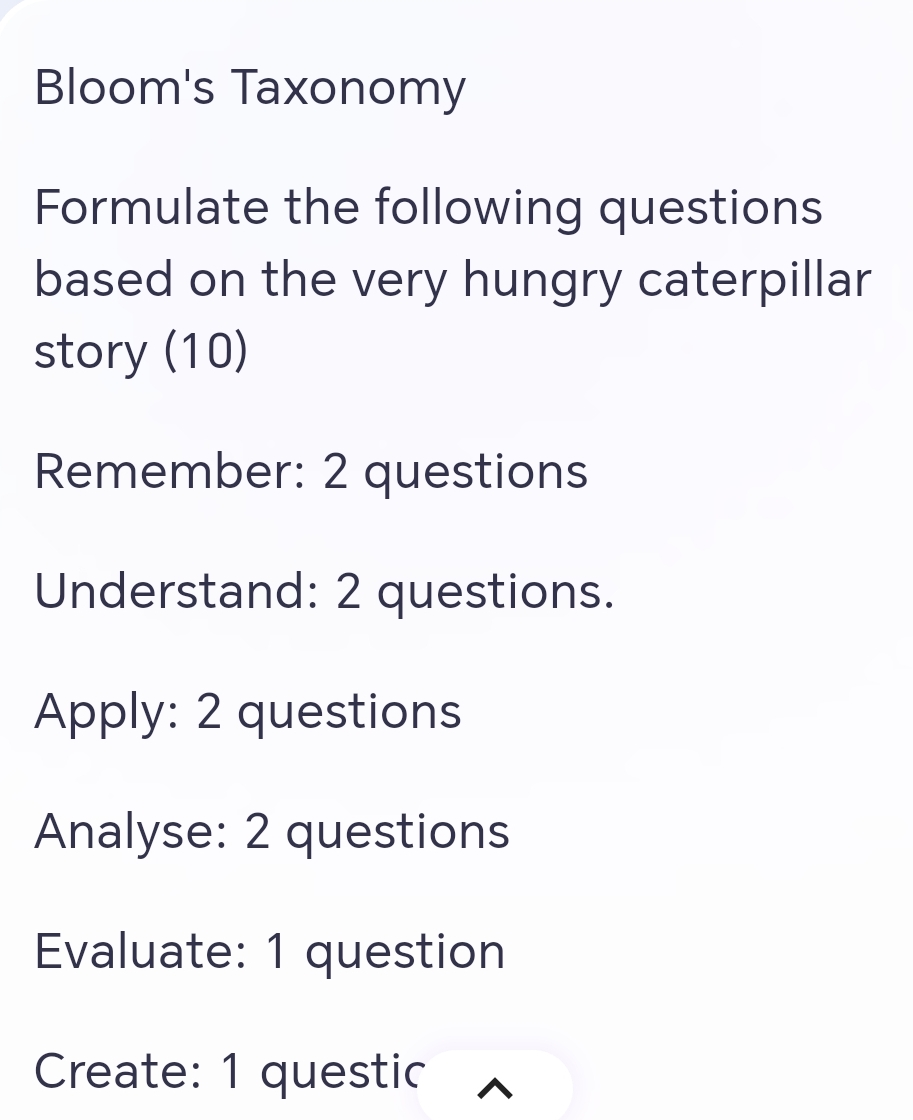Click the line reading Analyse: 2 questions
913x1120 pixels.
[271, 830]
